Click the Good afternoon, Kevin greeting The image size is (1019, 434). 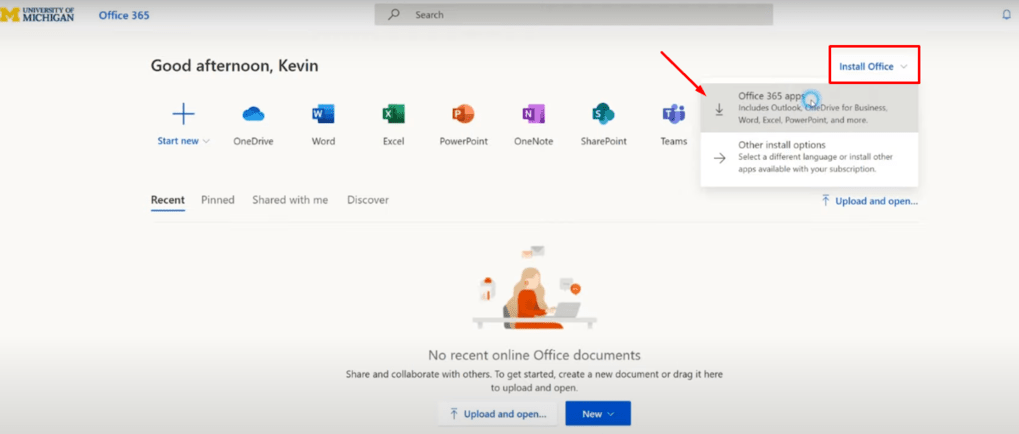coord(235,66)
